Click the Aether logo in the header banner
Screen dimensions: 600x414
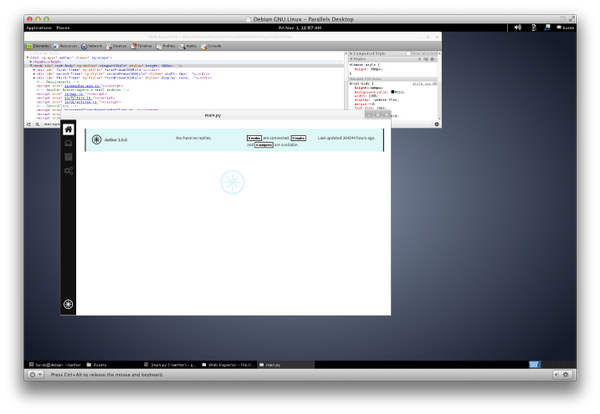[x=96, y=140]
